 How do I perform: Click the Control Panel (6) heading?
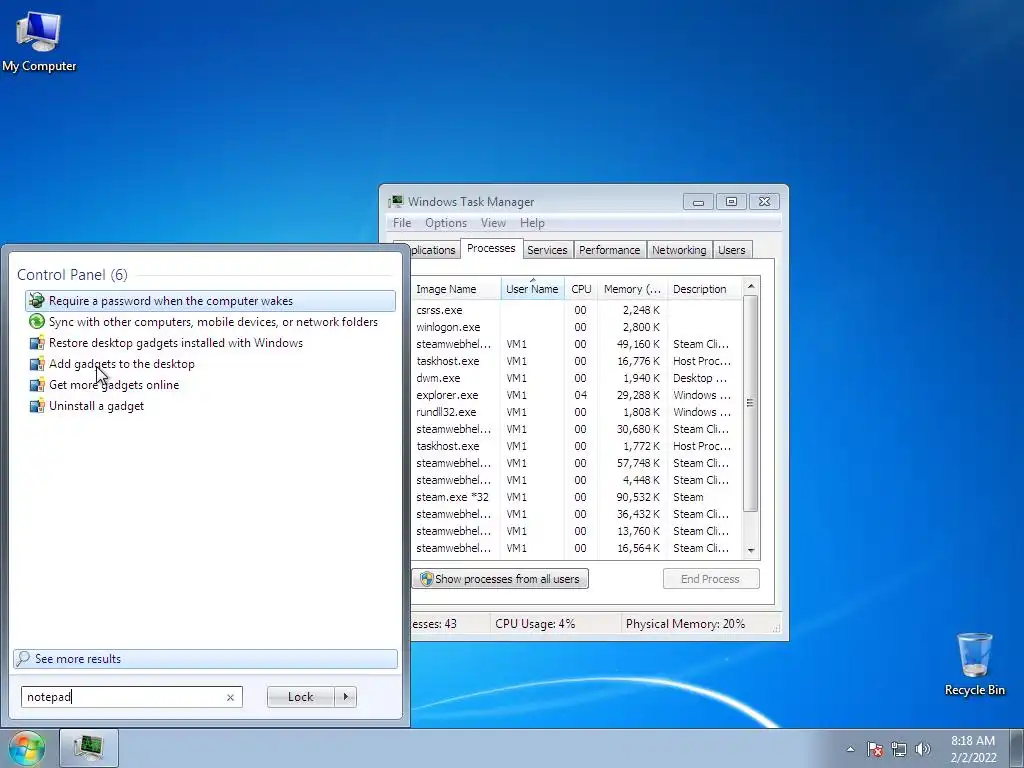[x=72, y=275]
